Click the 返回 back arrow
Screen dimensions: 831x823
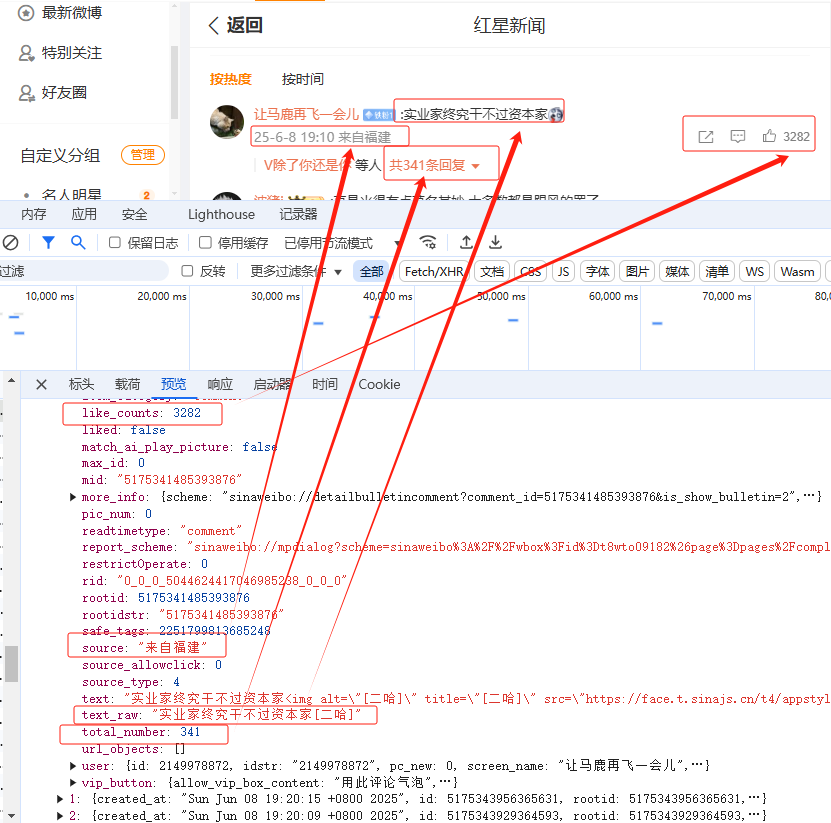point(214,25)
